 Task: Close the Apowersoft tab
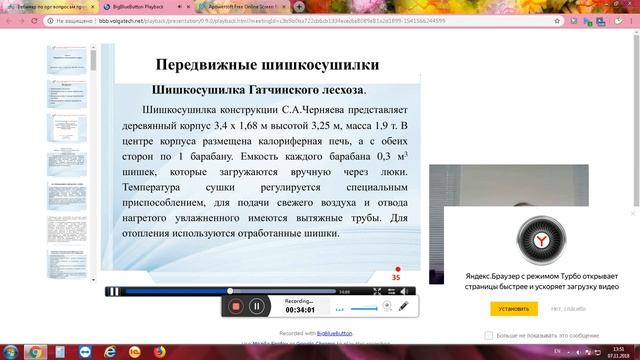(284, 7)
